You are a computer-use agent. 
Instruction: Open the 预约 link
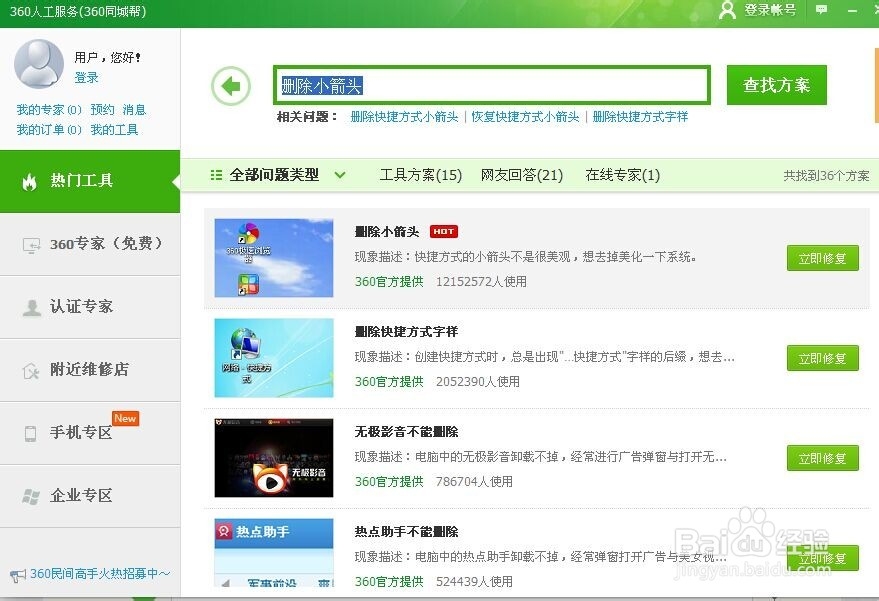tap(102, 109)
